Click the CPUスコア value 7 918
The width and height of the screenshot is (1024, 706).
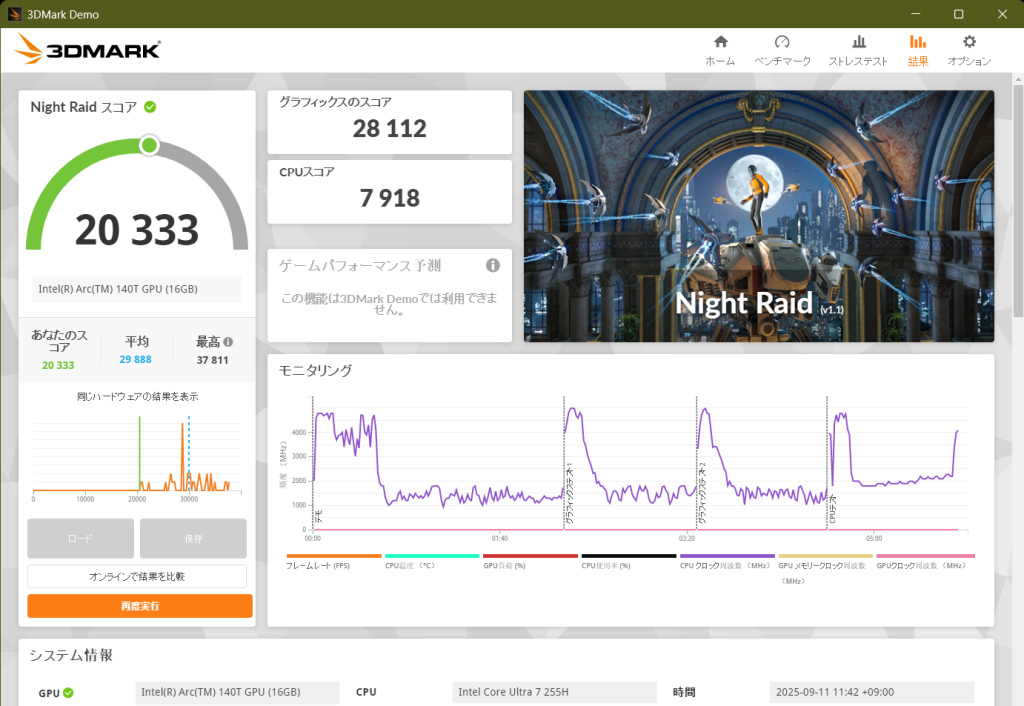390,198
